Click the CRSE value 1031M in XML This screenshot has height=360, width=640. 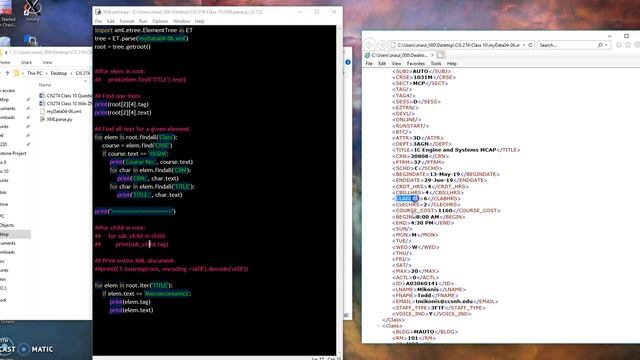click(422, 77)
